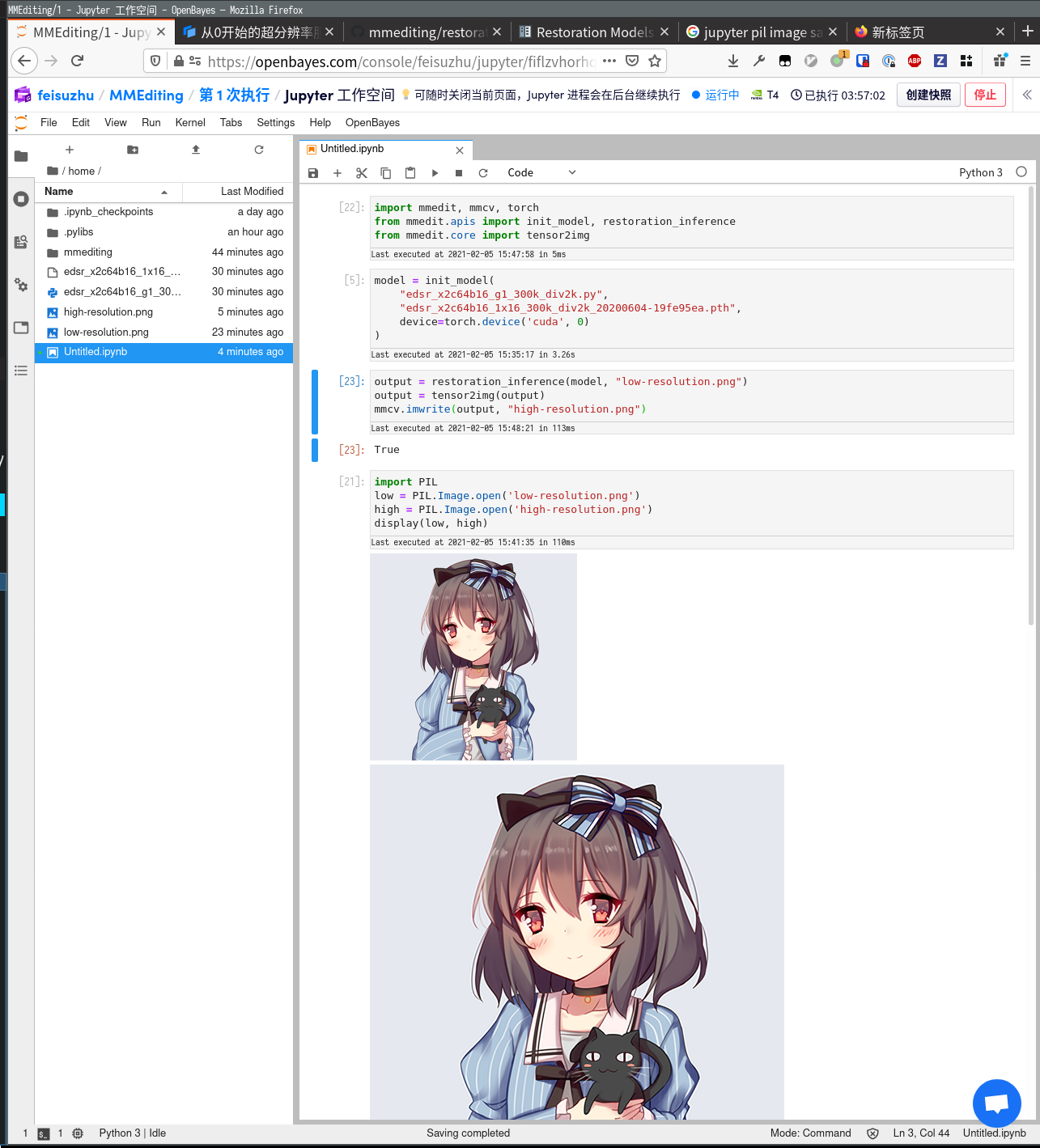Open the low-resolution.png file
1040x1148 pixels.
point(106,333)
